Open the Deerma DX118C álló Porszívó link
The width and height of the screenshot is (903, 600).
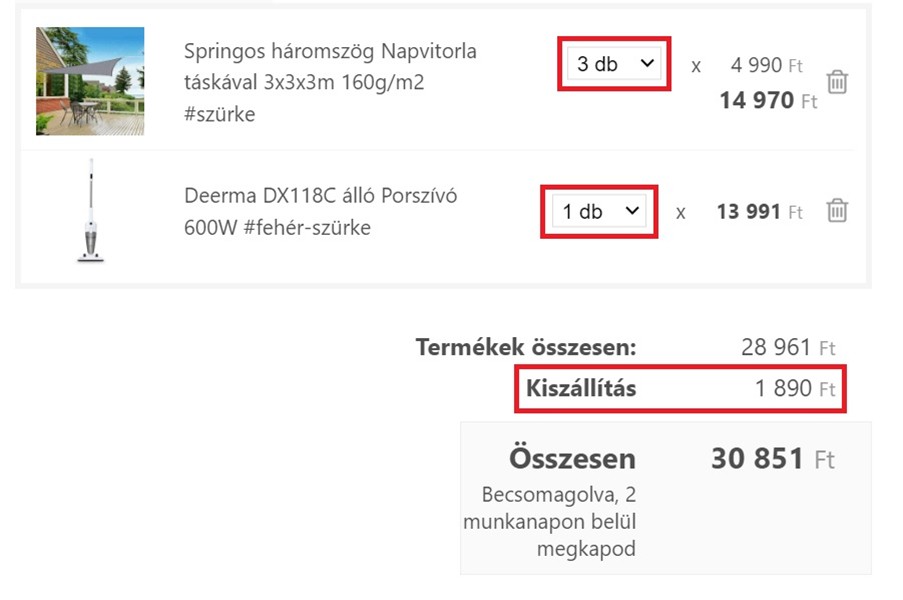[320, 211]
